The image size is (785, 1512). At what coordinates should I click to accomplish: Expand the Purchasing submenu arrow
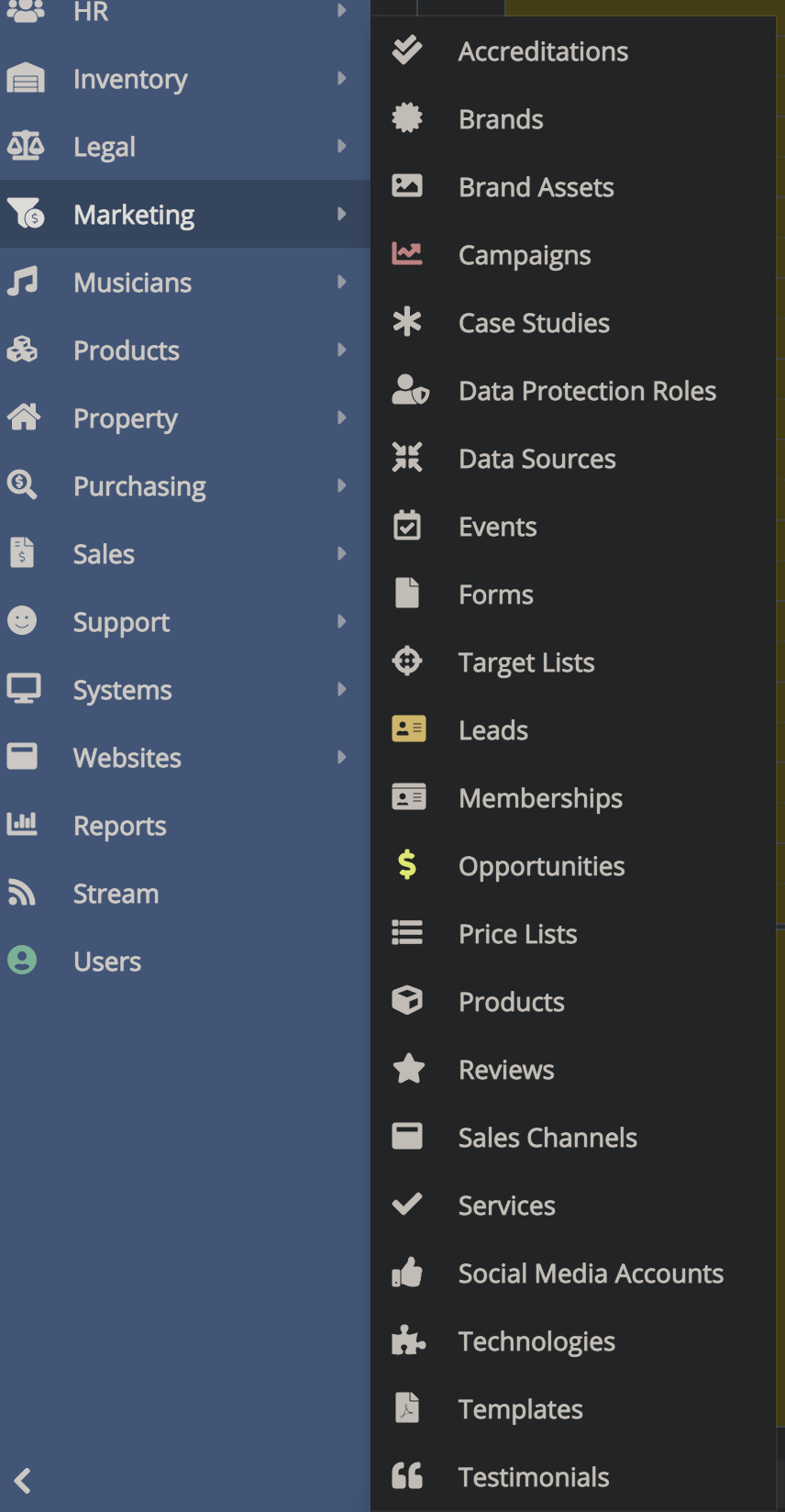click(x=341, y=486)
